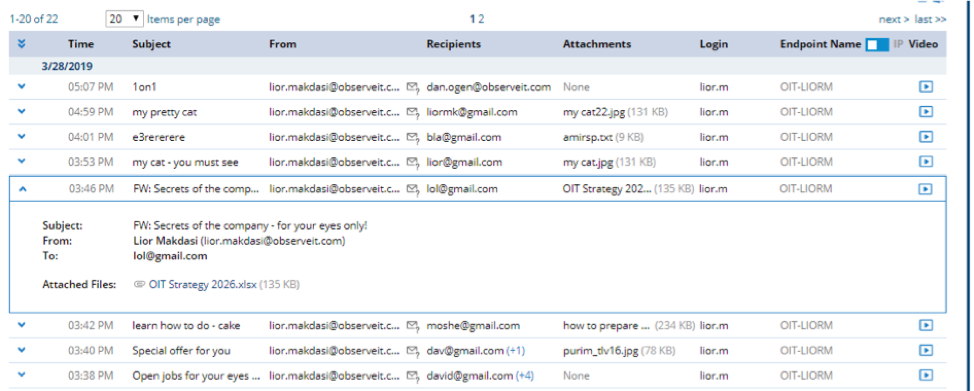Play video for Special offer for you
974x391 pixels.
[926, 351]
